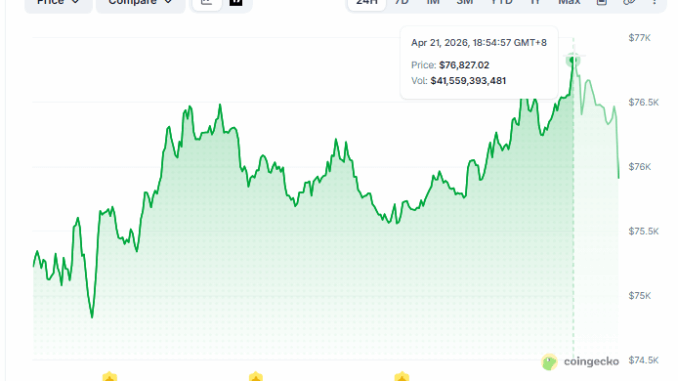Click the third yellow news marker on timeline

click(402, 376)
